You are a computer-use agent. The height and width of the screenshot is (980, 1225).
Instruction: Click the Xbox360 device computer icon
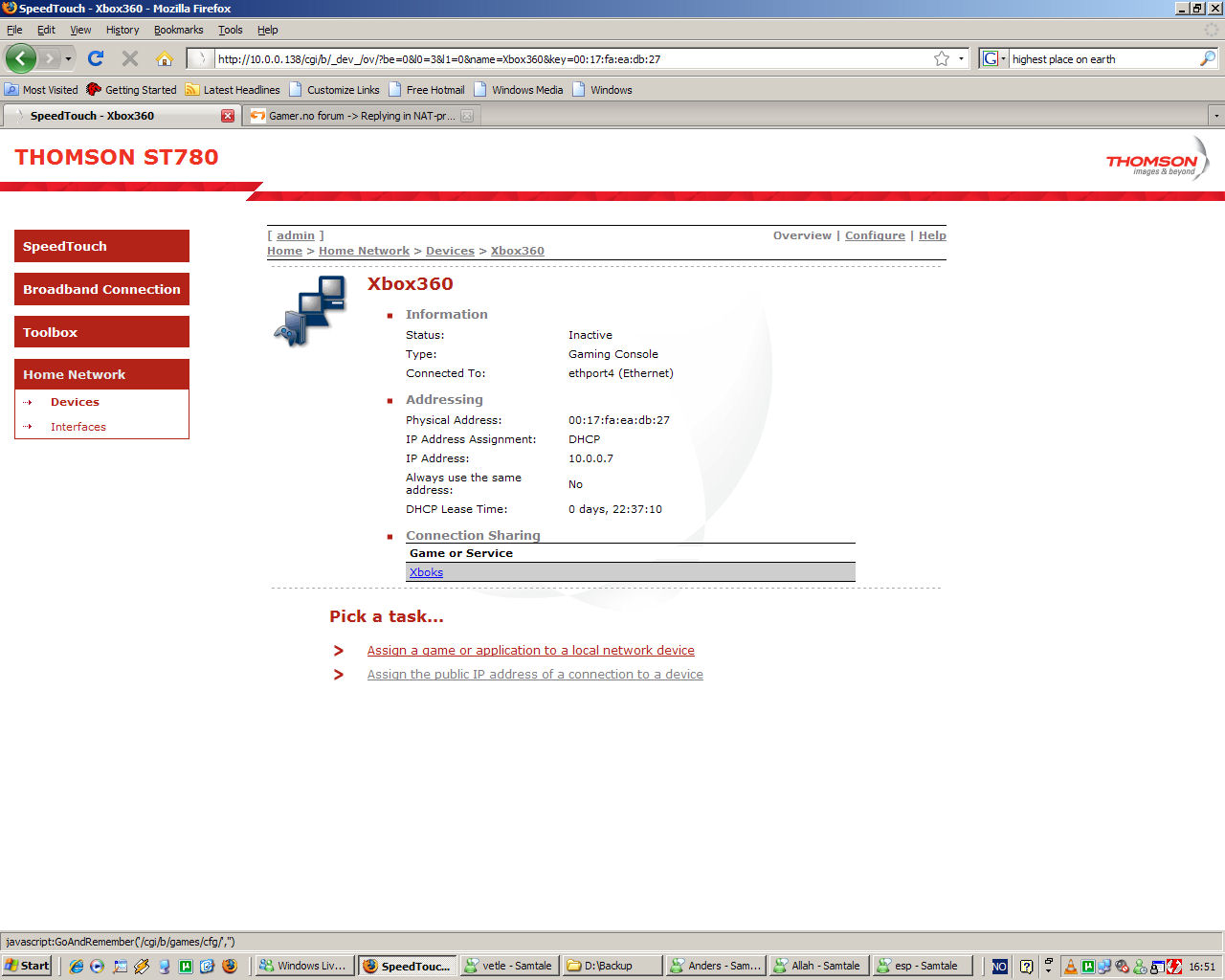[x=310, y=310]
